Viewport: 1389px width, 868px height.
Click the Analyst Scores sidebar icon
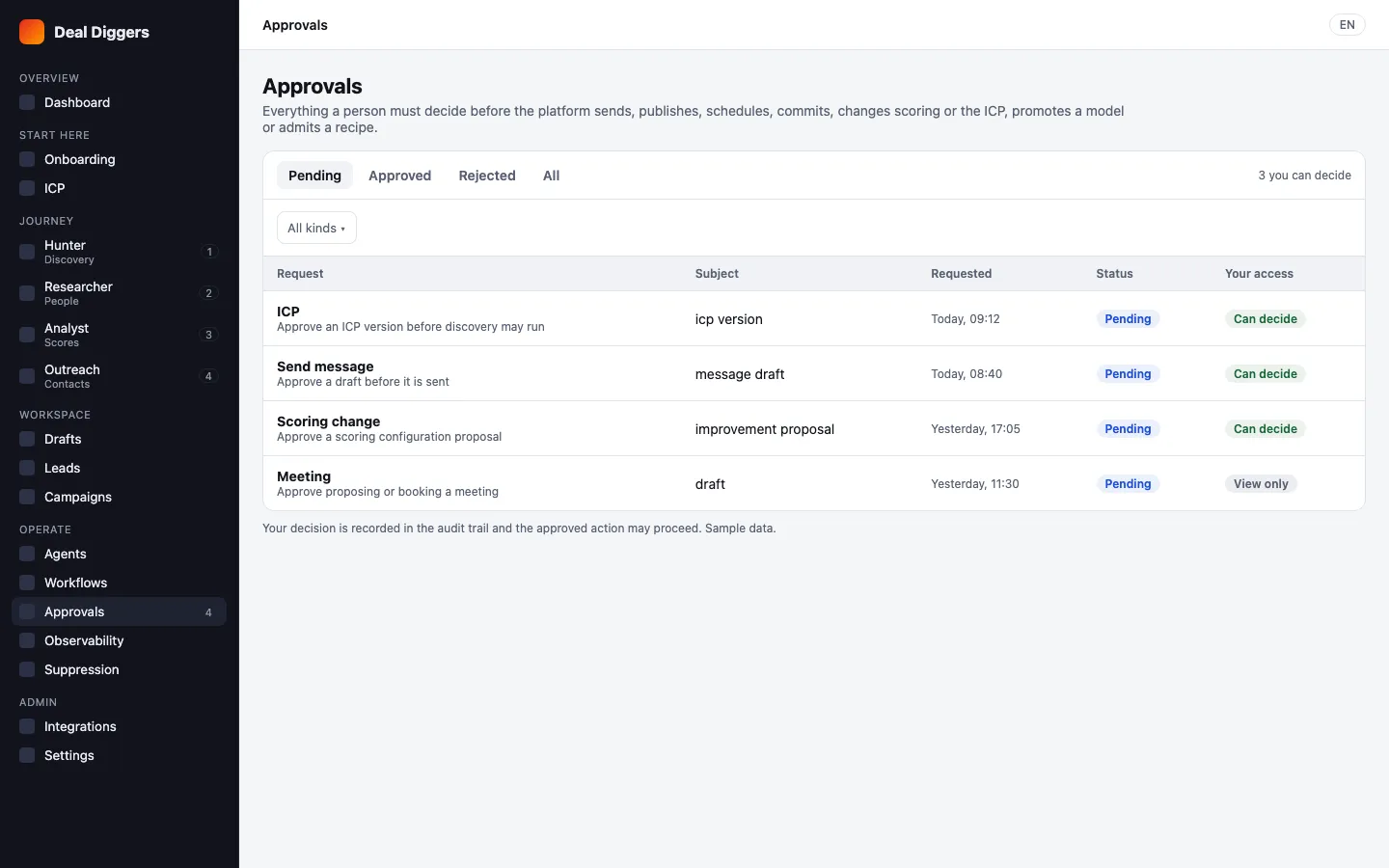(27, 335)
